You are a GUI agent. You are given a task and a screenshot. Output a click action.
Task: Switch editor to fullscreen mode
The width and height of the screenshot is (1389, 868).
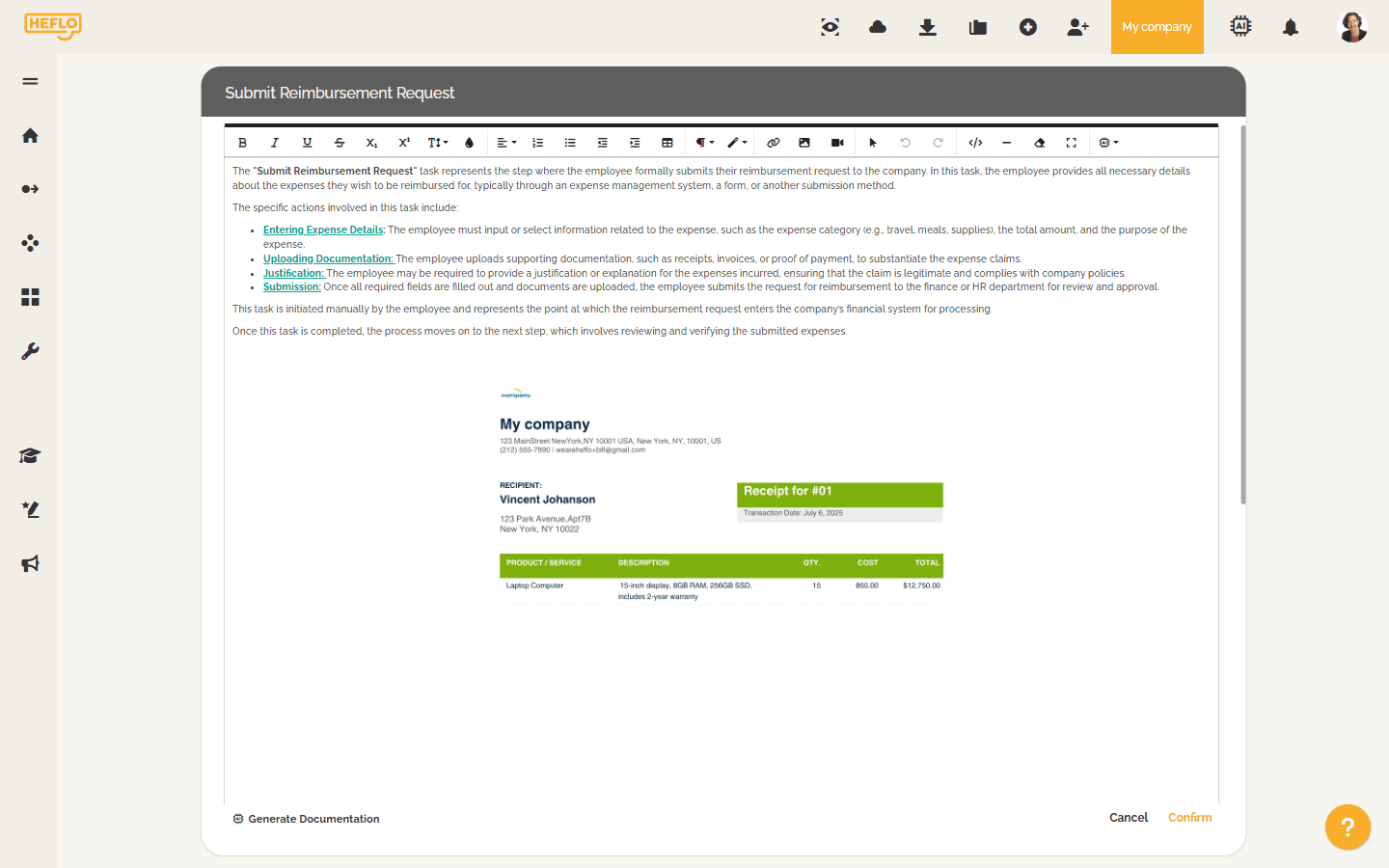point(1071,143)
